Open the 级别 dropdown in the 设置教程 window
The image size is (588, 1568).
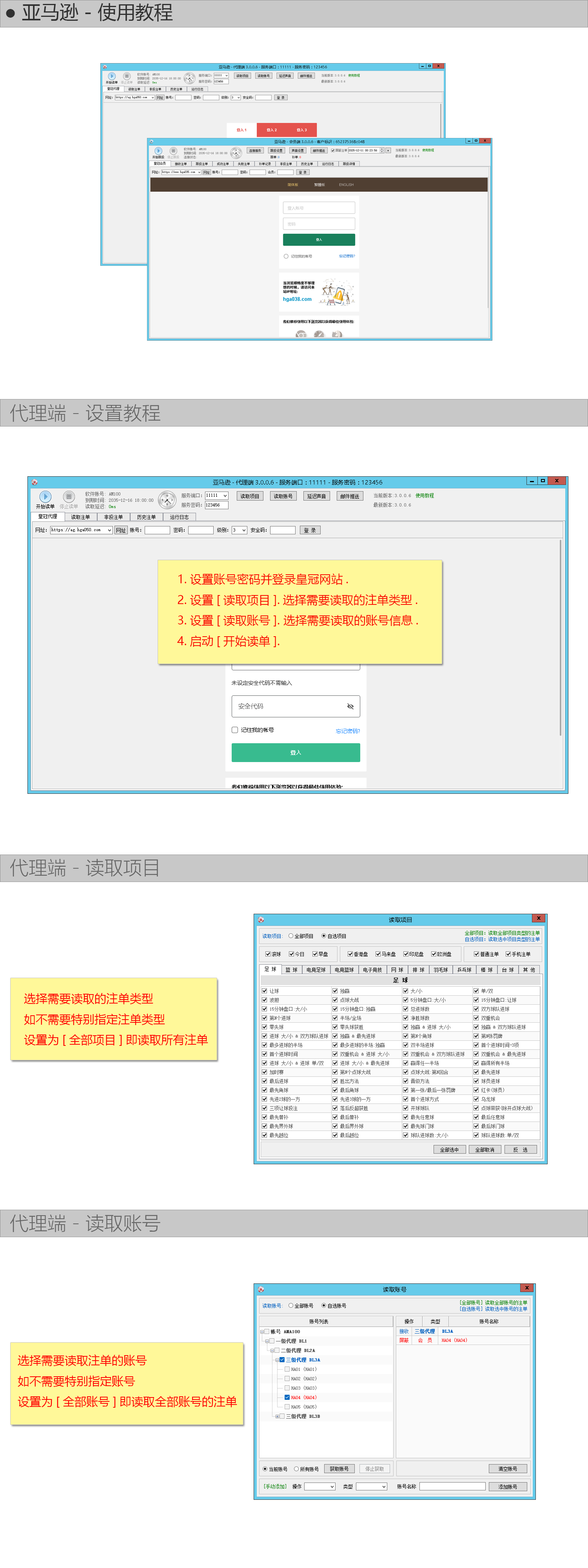239,530
